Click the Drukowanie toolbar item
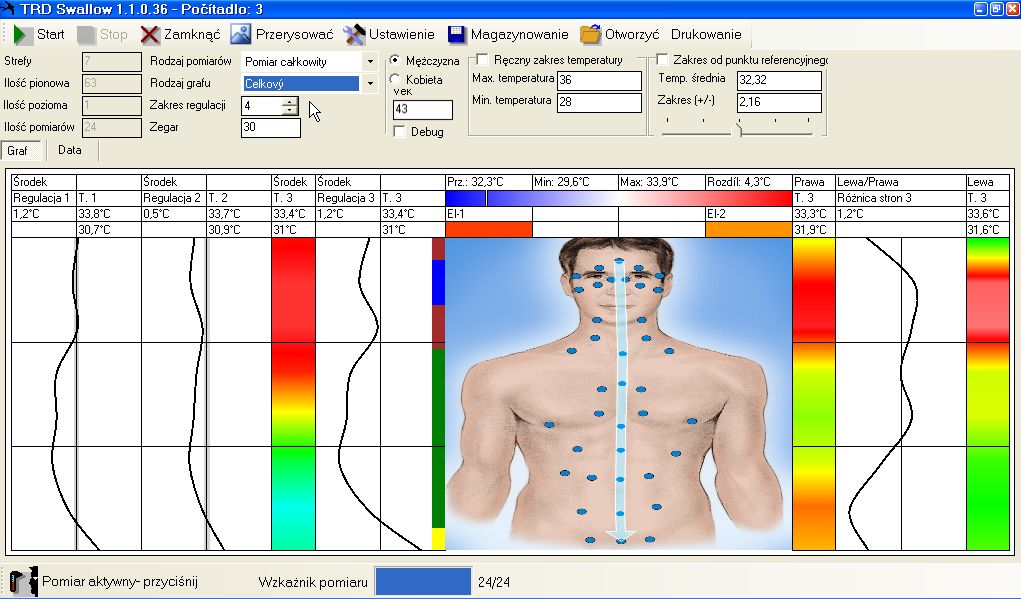 (x=706, y=34)
